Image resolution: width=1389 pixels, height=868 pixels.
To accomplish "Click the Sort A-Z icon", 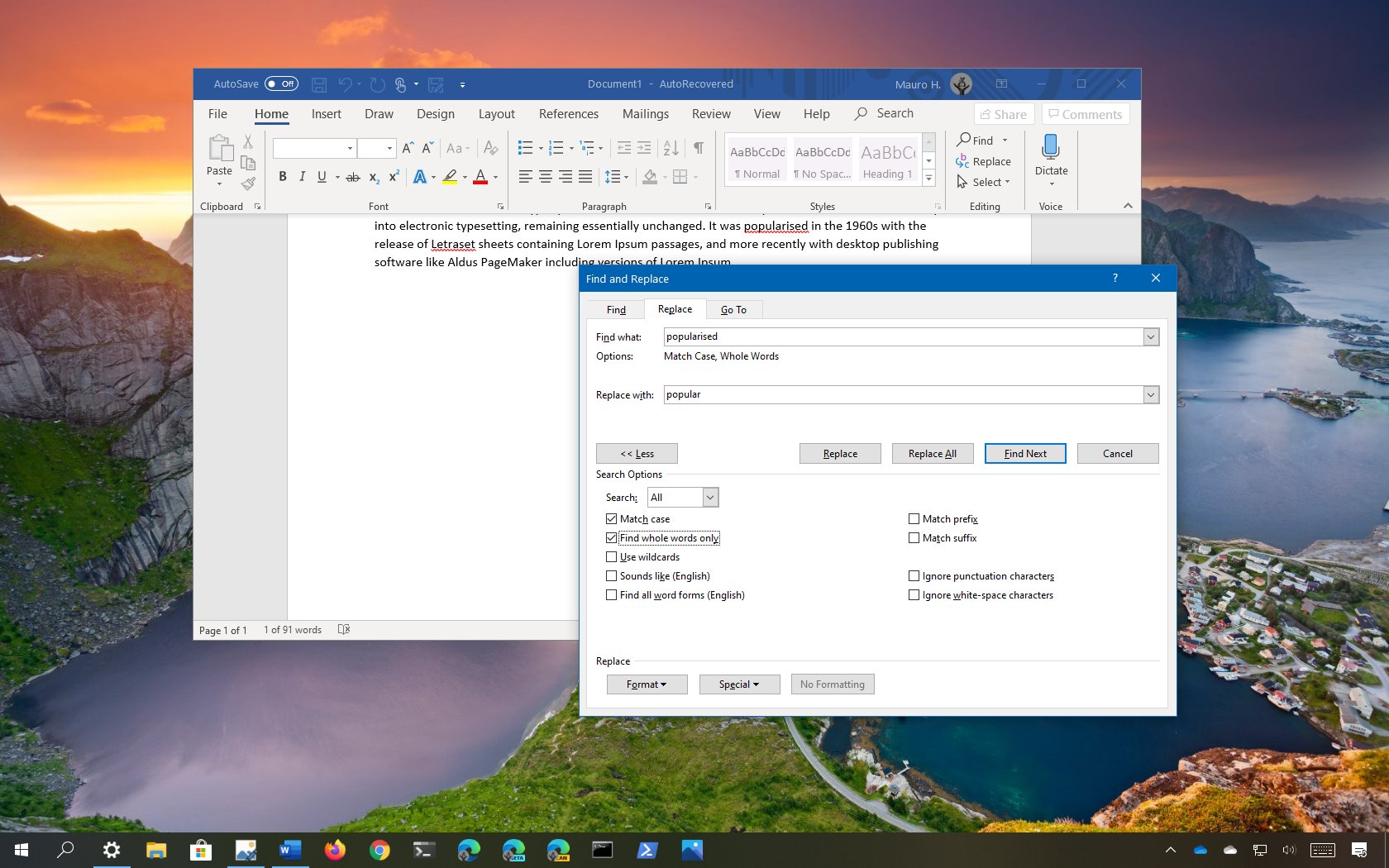I will pos(671,148).
